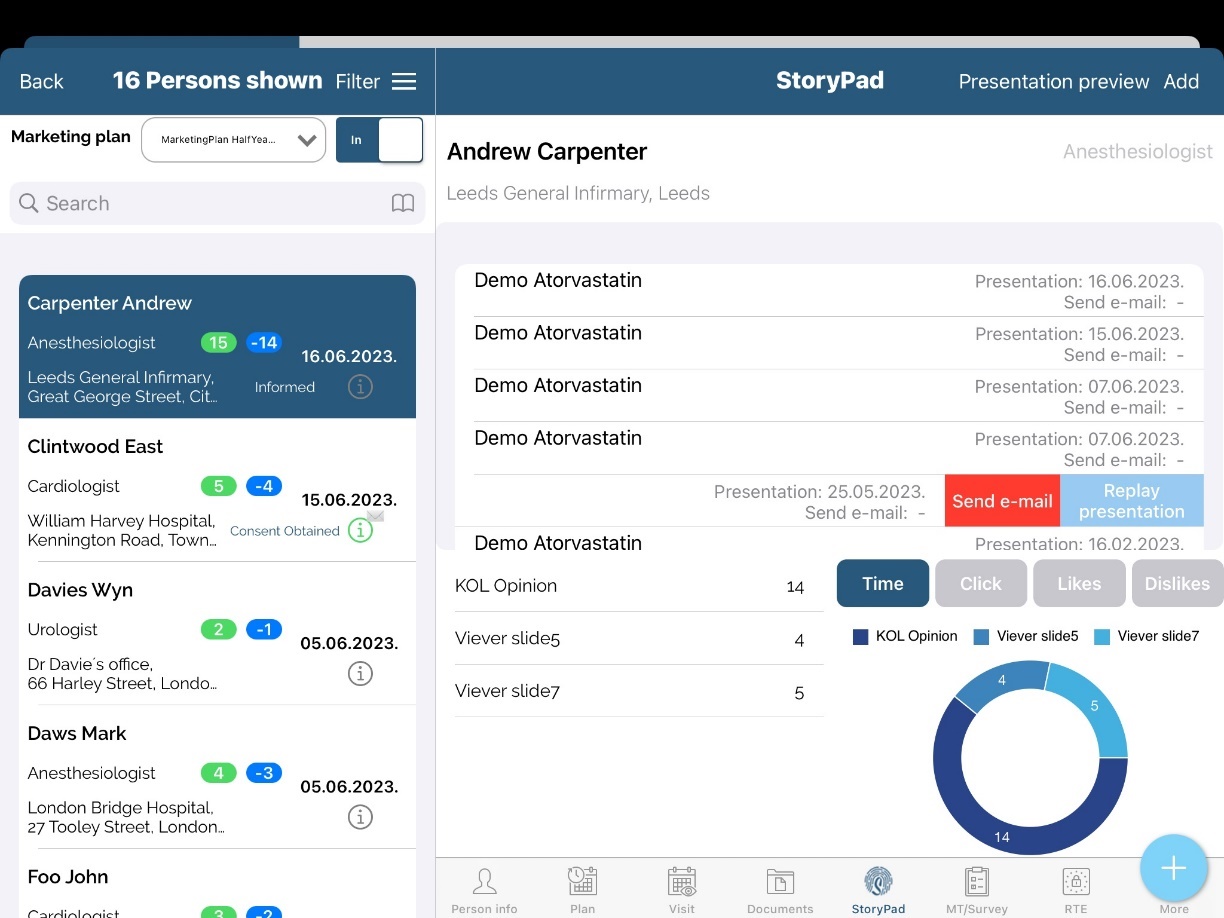Expand the MarketingPlan HalfYear dropdown
The width and height of the screenshot is (1224, 918).
coord(234,140)
